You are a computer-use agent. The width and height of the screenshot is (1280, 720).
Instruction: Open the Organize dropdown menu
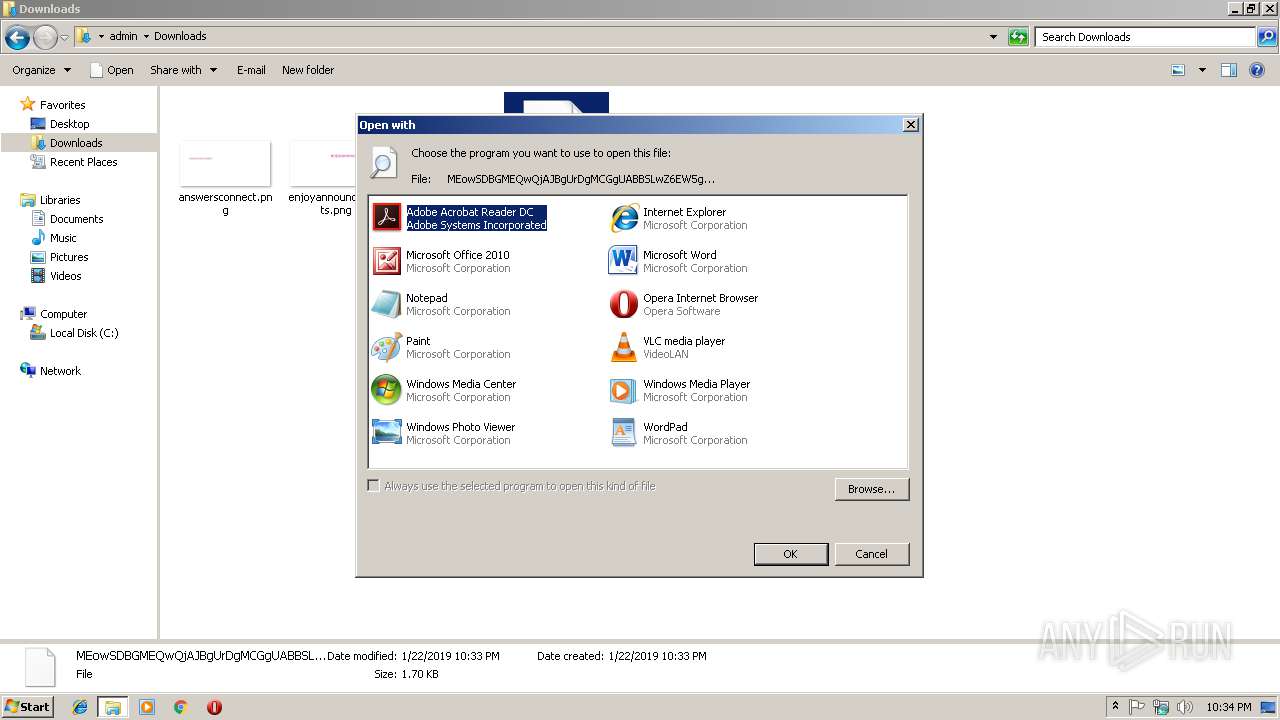point(41,70)
